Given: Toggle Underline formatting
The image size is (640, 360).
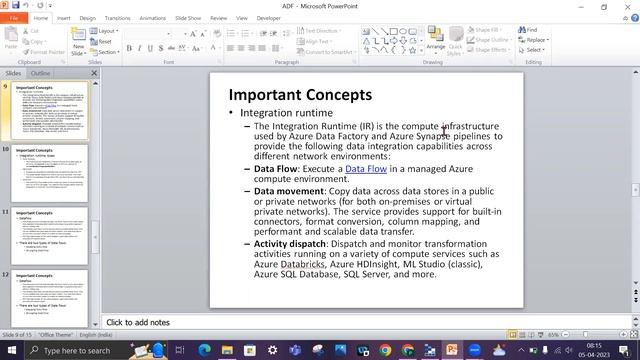Looking at the screenshot, I should [150, 48].
